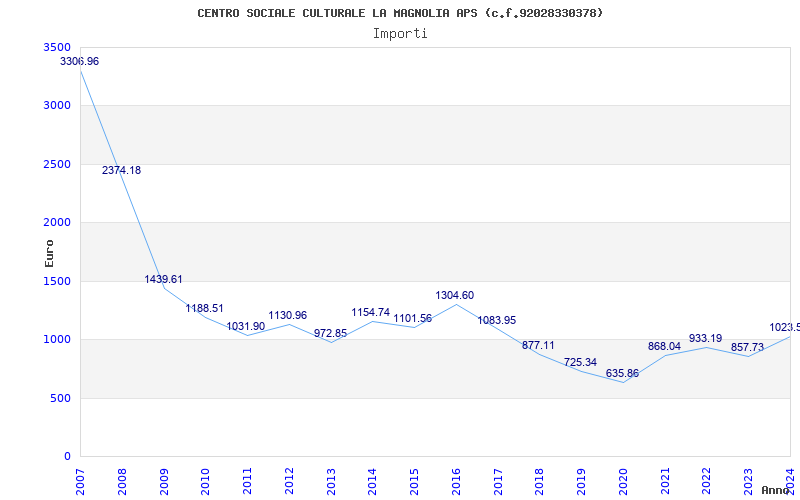Select the 1304.60 data label
This screenshot has height=500, width=800.
455,295
